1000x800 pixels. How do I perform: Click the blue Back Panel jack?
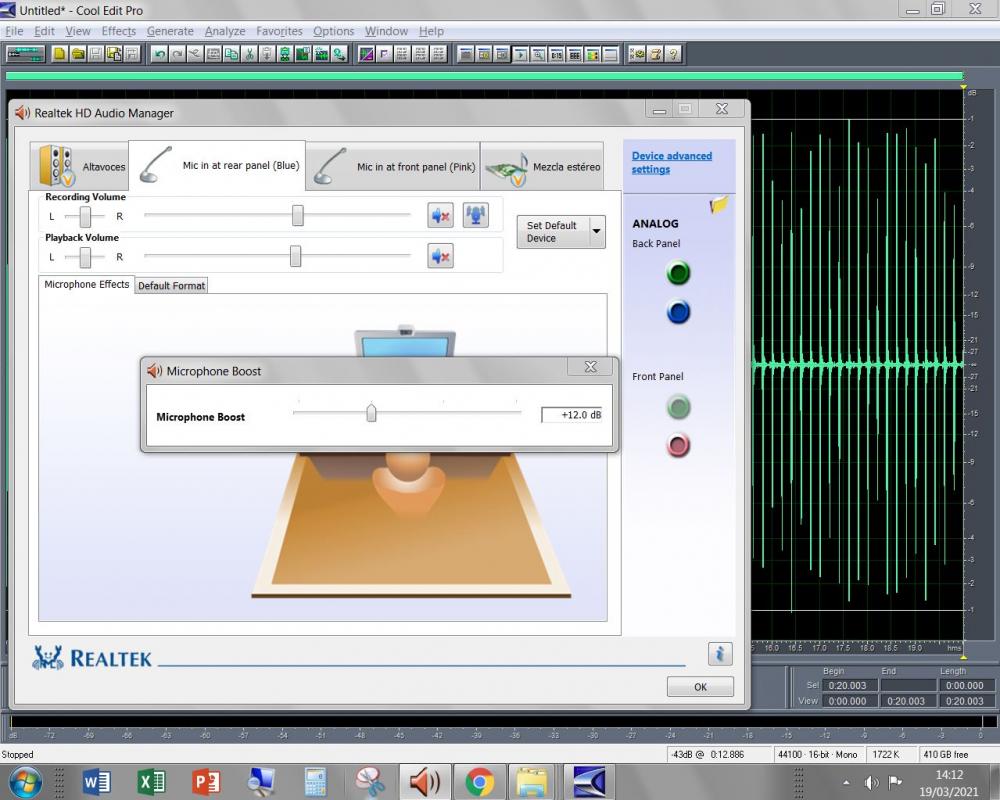[678, 312]
